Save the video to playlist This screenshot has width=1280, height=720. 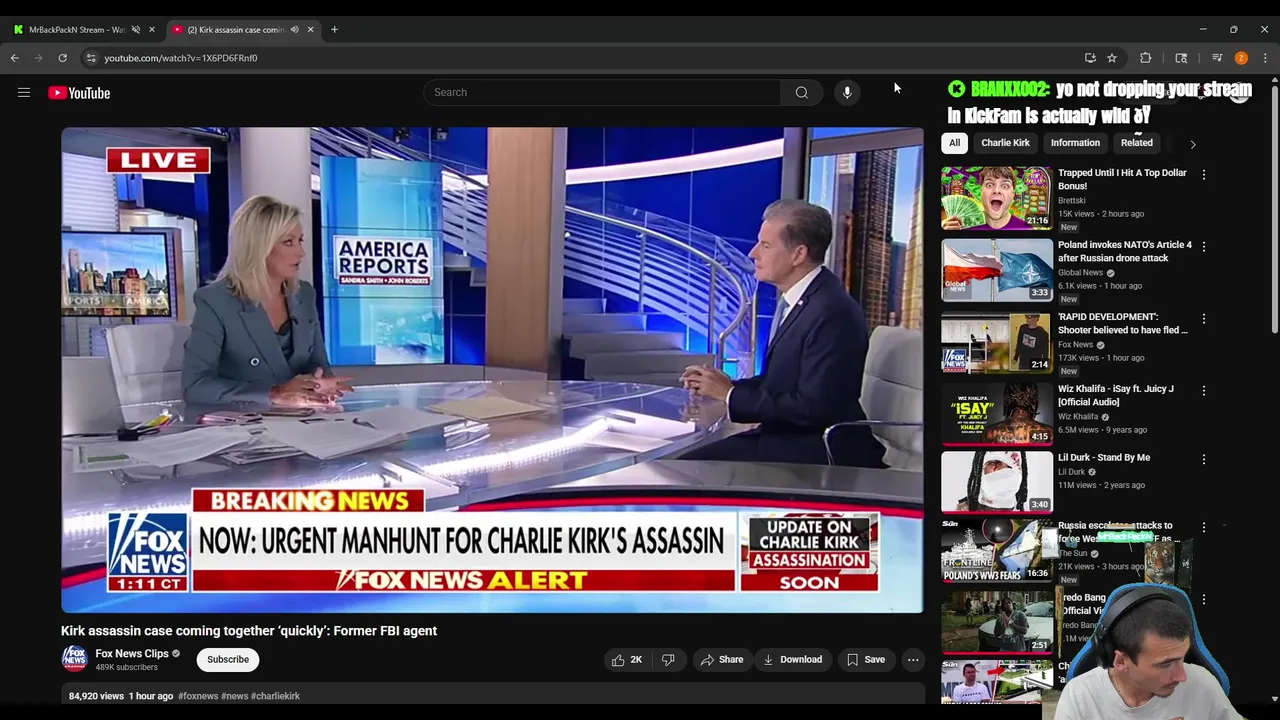coord(866,659)
